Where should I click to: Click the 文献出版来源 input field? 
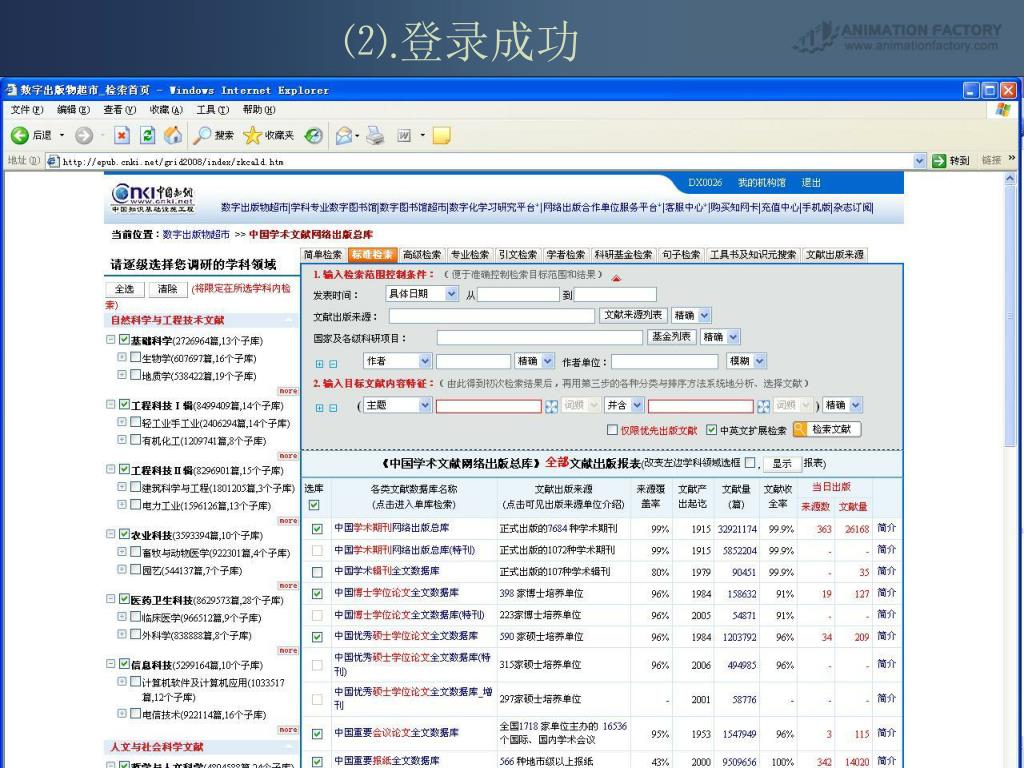491,316
